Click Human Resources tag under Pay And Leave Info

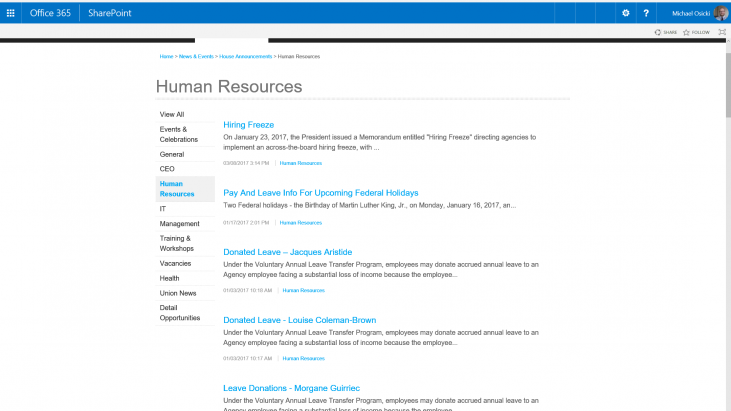(x=301, y=223)
